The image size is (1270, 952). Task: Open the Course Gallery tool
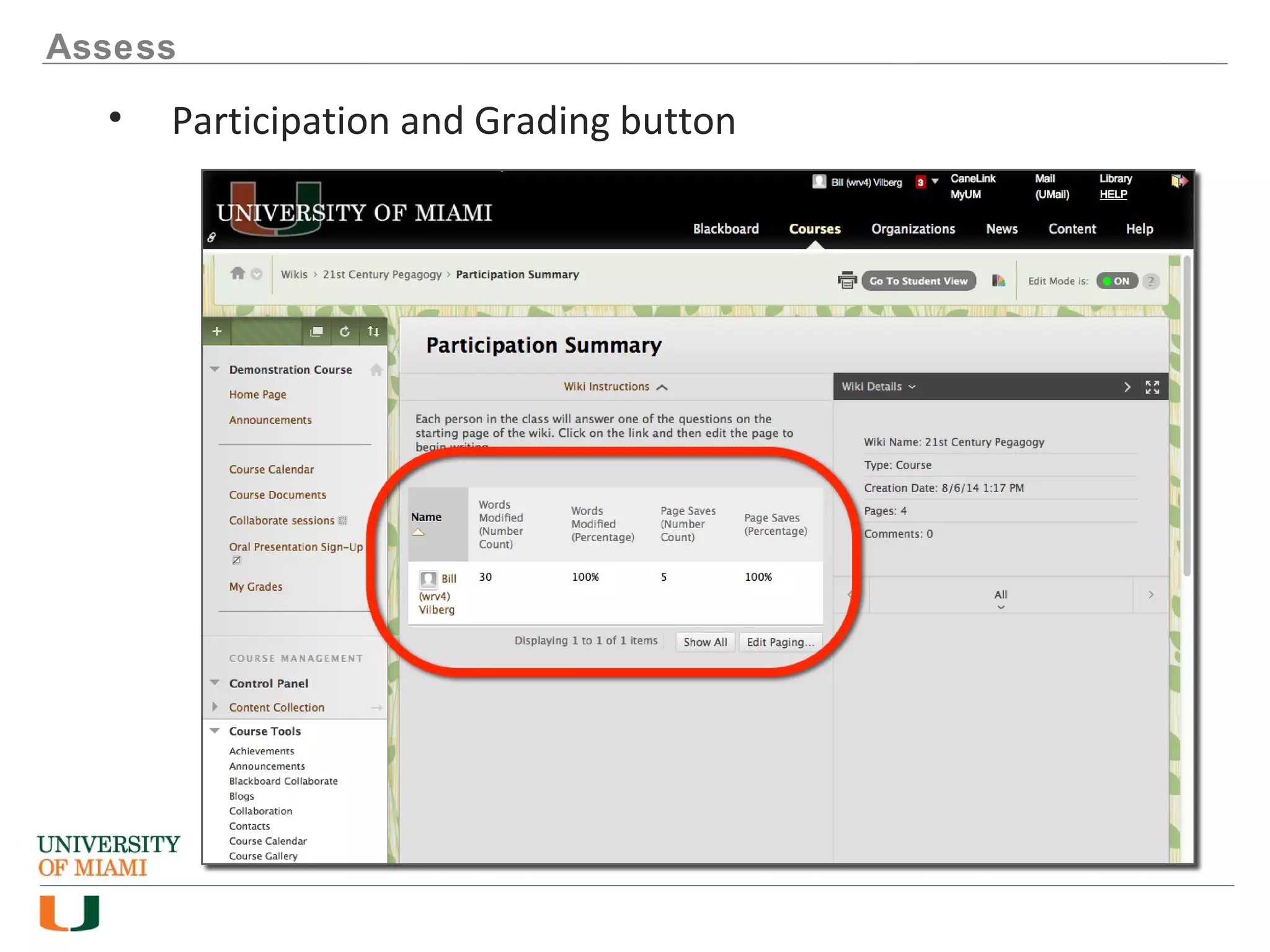263,857
